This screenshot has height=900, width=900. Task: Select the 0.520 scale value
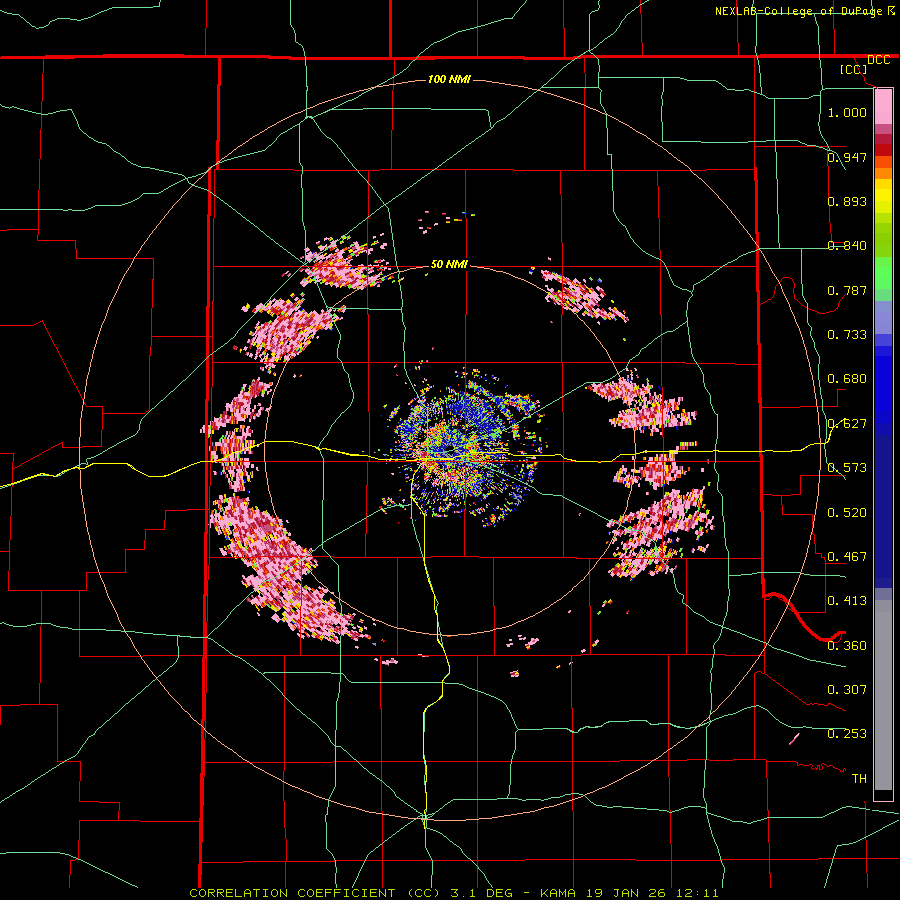[847, 513]
